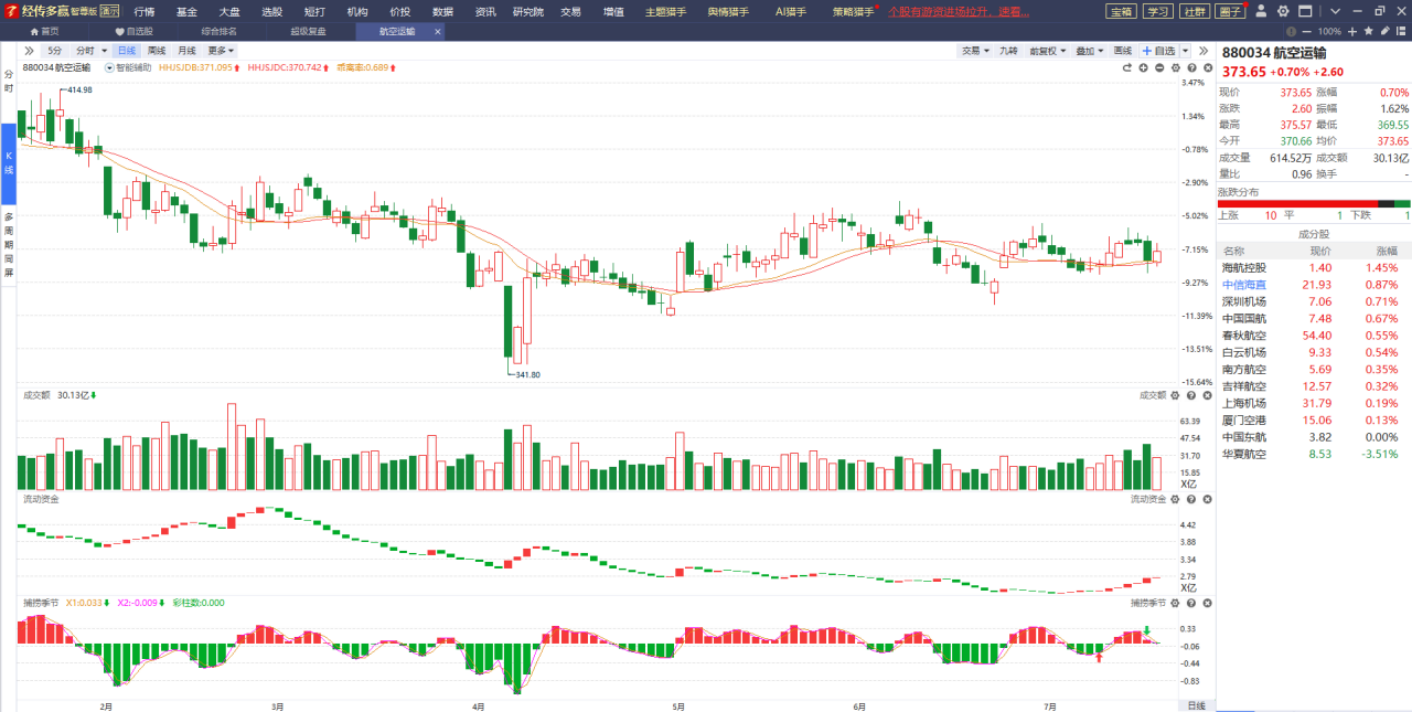Open 捕捞季节 panel help icon

tap(1191, 603)
